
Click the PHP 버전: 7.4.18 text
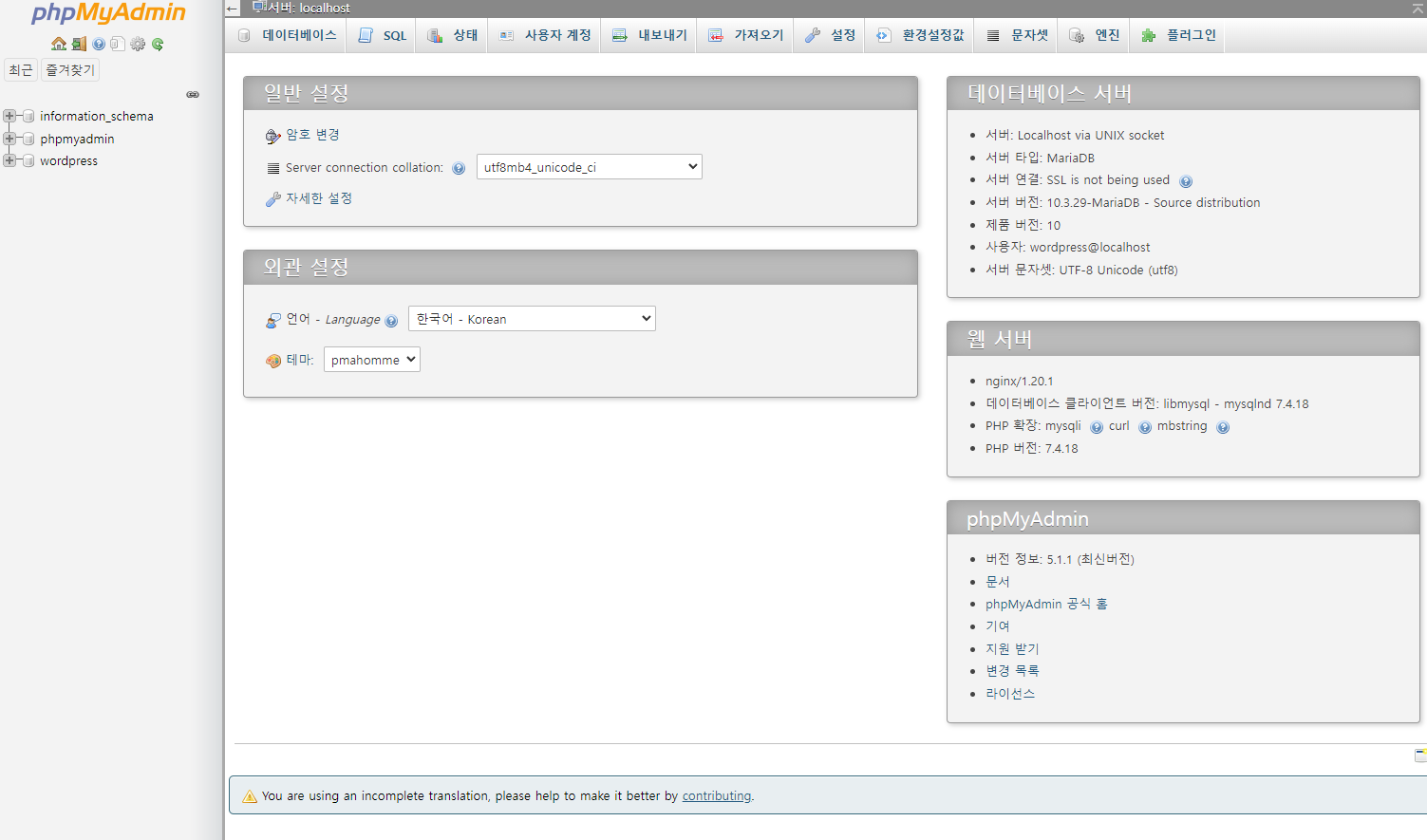coord(1032,448)
